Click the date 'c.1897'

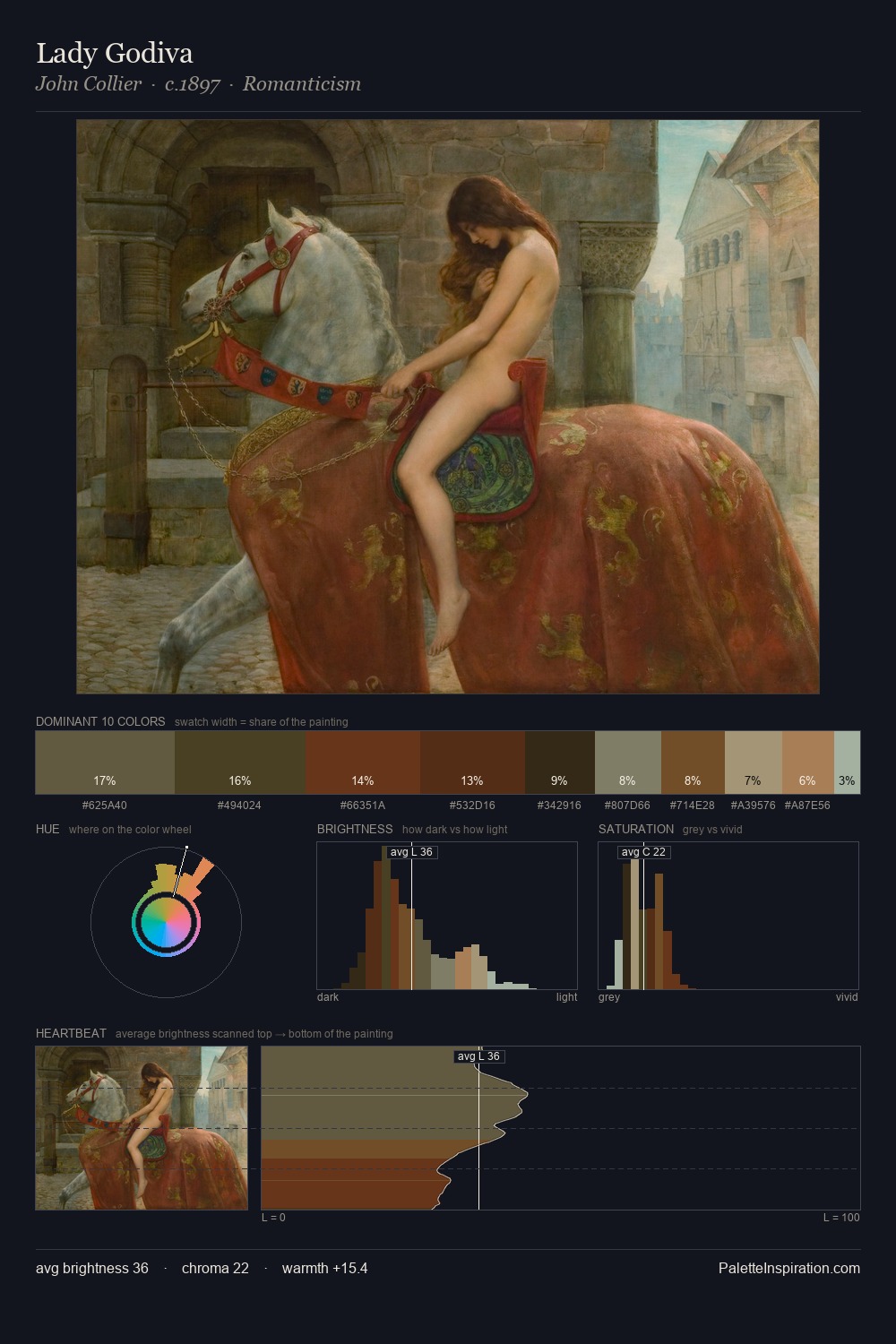coord(193,84)
